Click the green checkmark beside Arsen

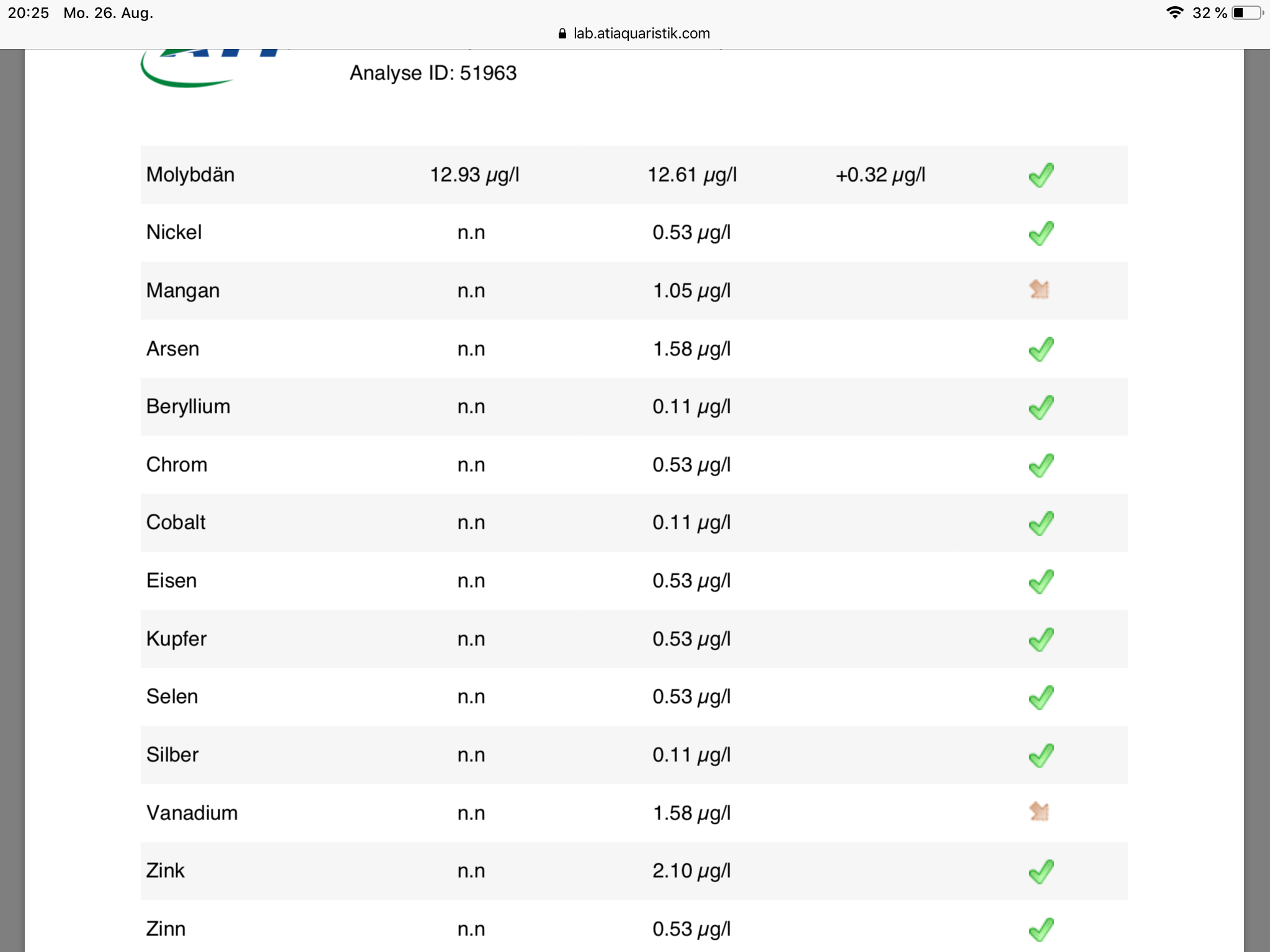(1041, 349)
